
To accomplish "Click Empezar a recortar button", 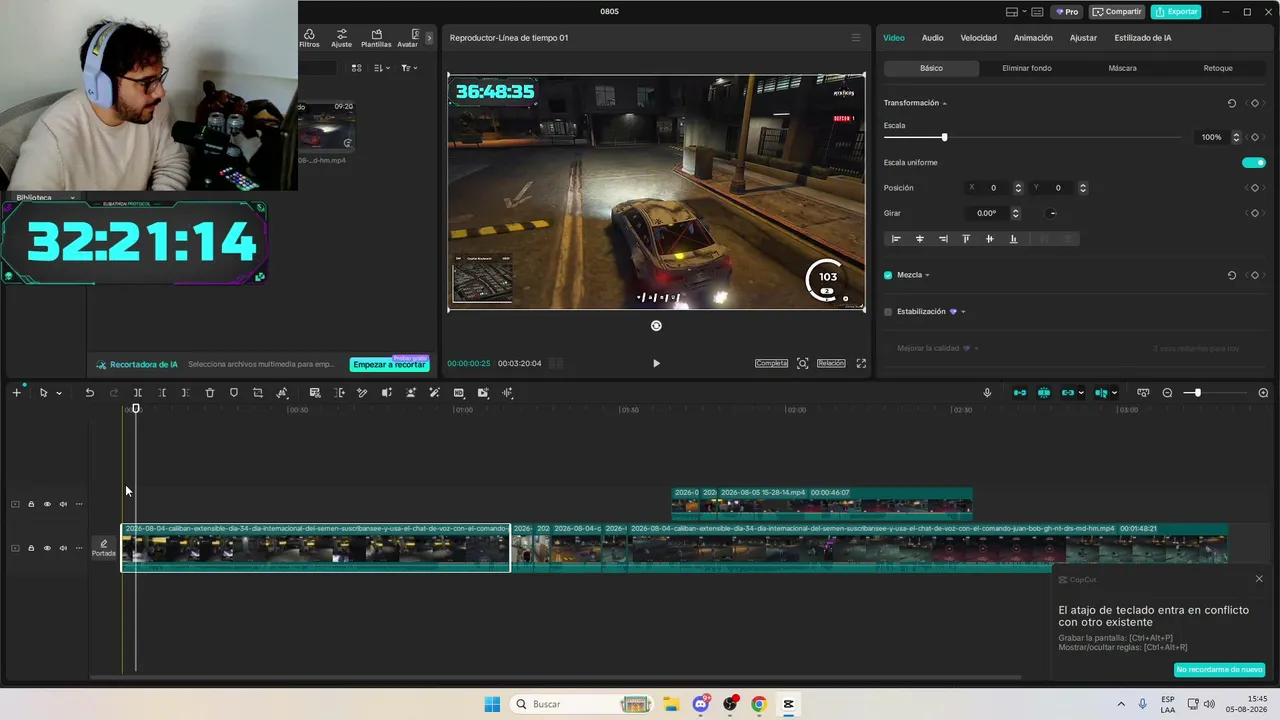I will (x=389, y=365).
